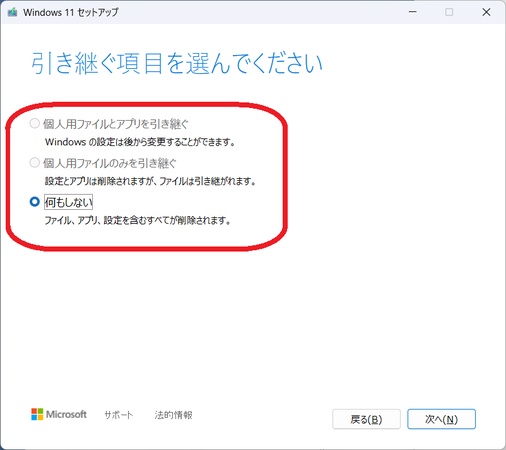The height and width of the screenshot is (450, 506).
Task: Click the Microsoft logo
Action: [59, 414]
